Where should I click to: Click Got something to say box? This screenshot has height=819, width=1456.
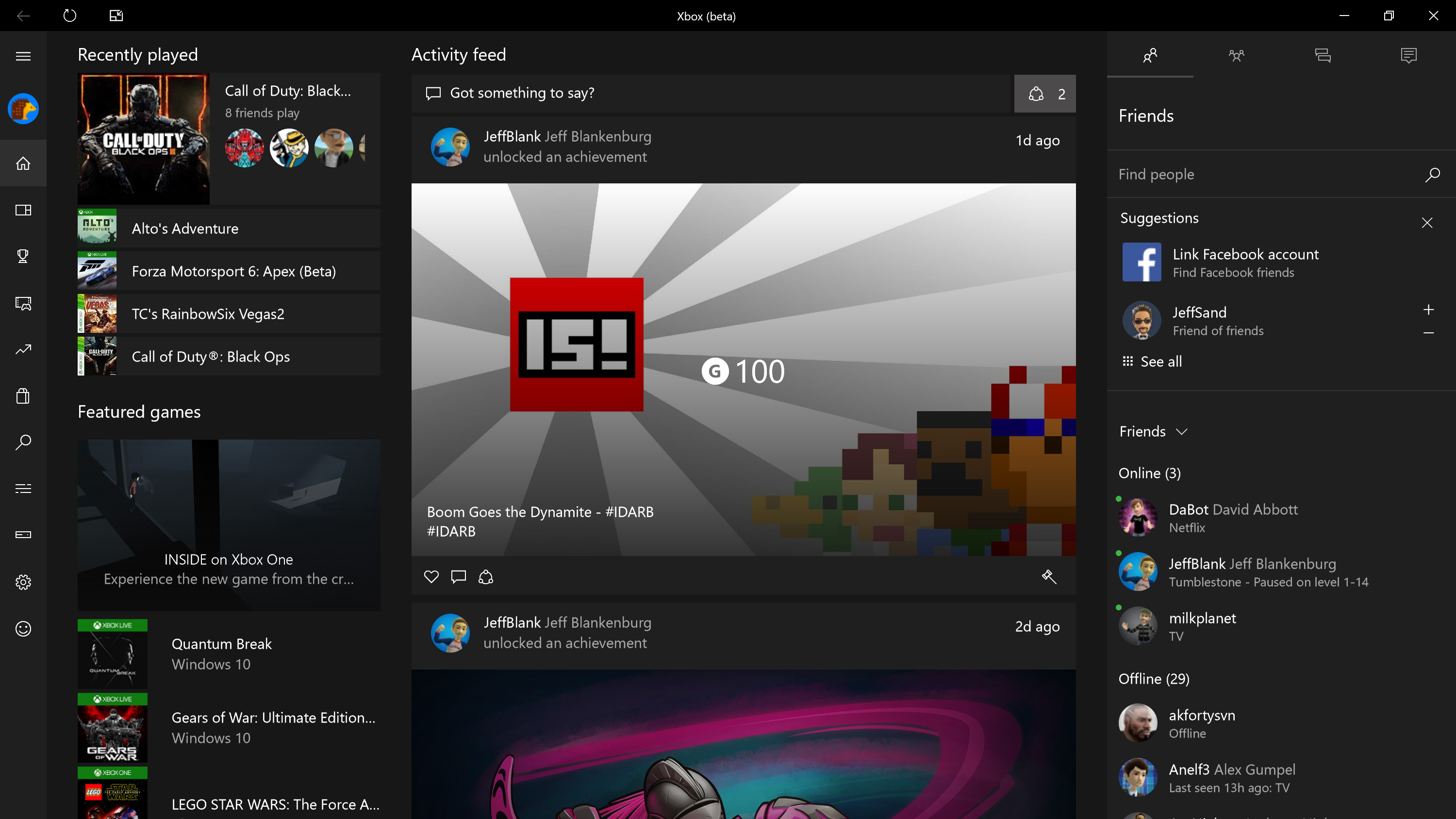pos(711,93)
